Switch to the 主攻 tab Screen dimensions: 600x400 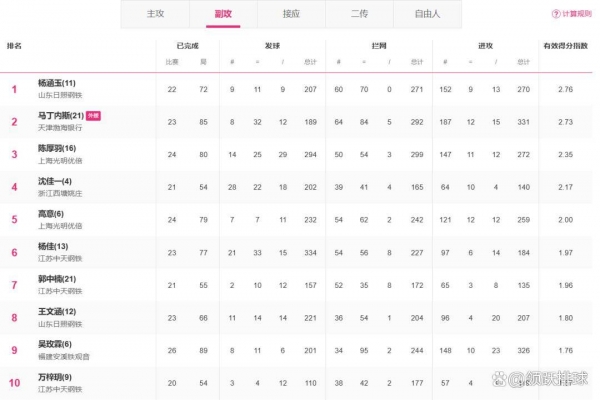[x=155, y=14]
